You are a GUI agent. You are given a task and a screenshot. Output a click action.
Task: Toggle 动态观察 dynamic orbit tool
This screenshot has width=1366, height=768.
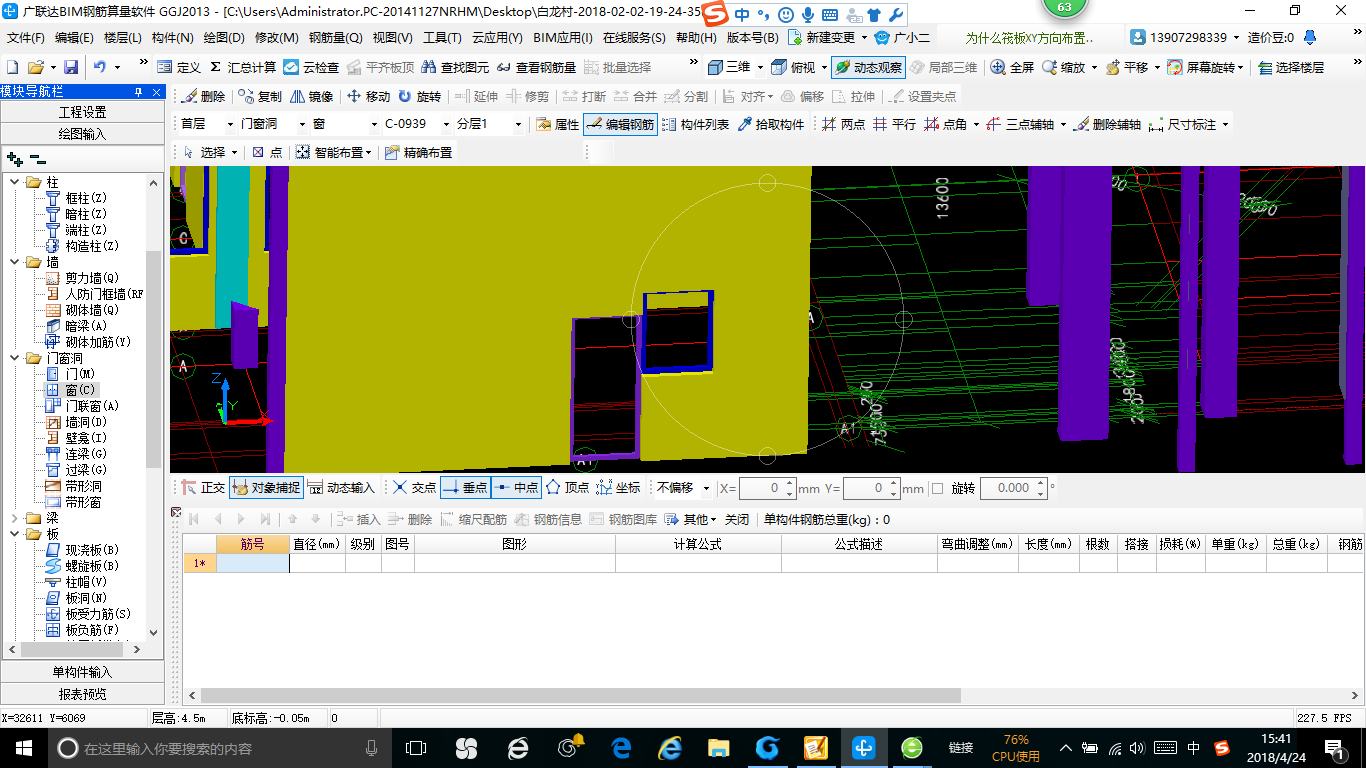[x=867, y=67]
